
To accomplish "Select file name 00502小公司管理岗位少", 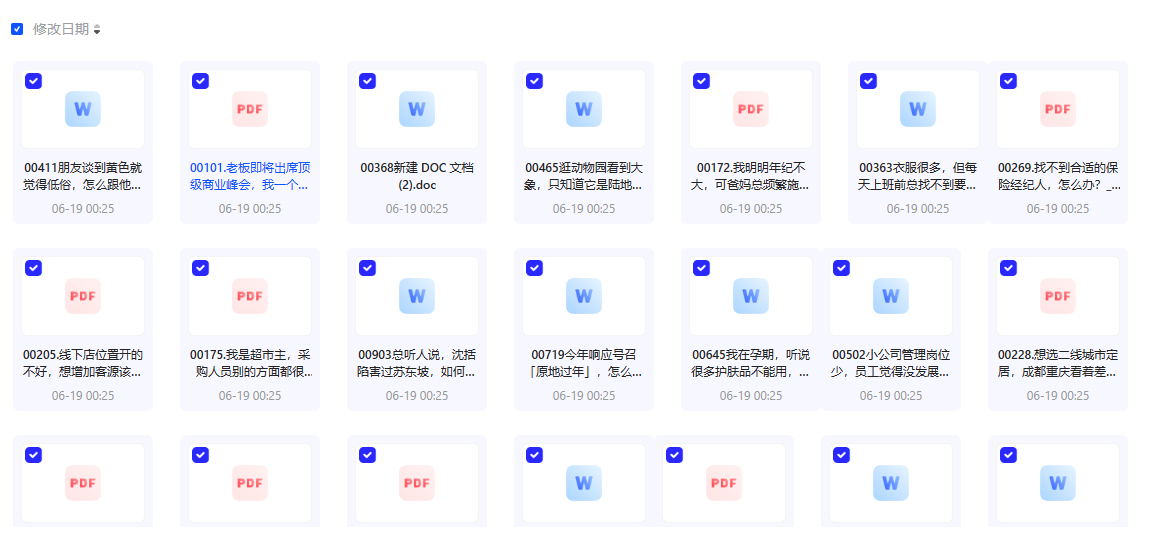I will tap(891, 362).
